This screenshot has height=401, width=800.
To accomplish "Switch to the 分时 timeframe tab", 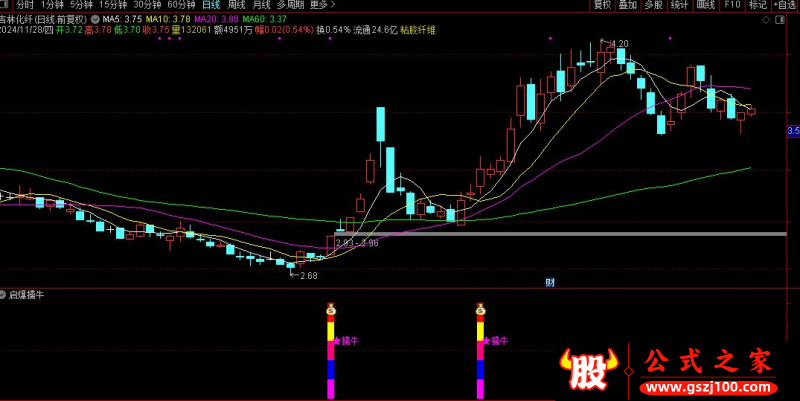I will (x=24, y=5).
